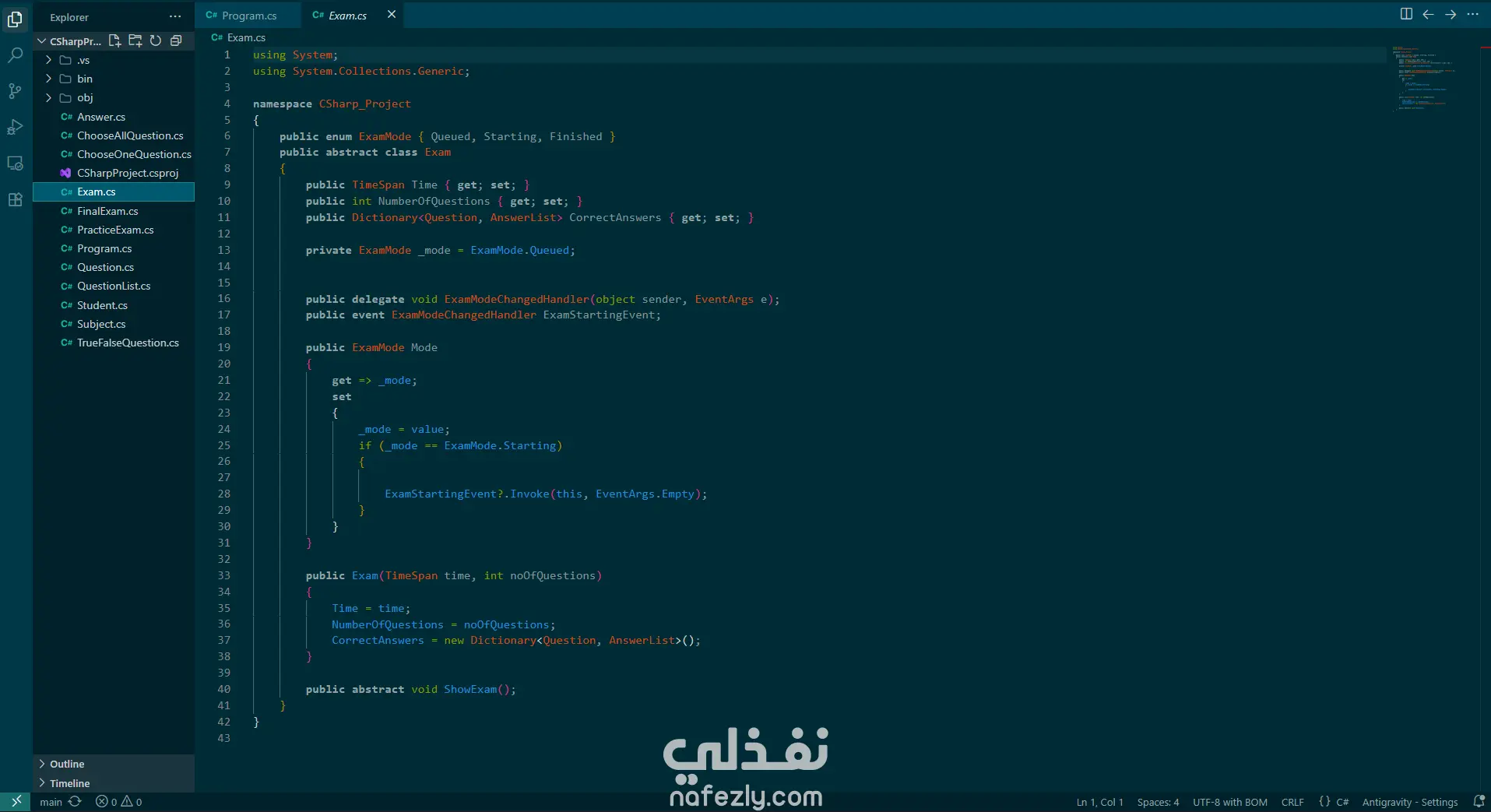
Task: Collapse all folders in the explorer
Action: click(x=176, y=40)
